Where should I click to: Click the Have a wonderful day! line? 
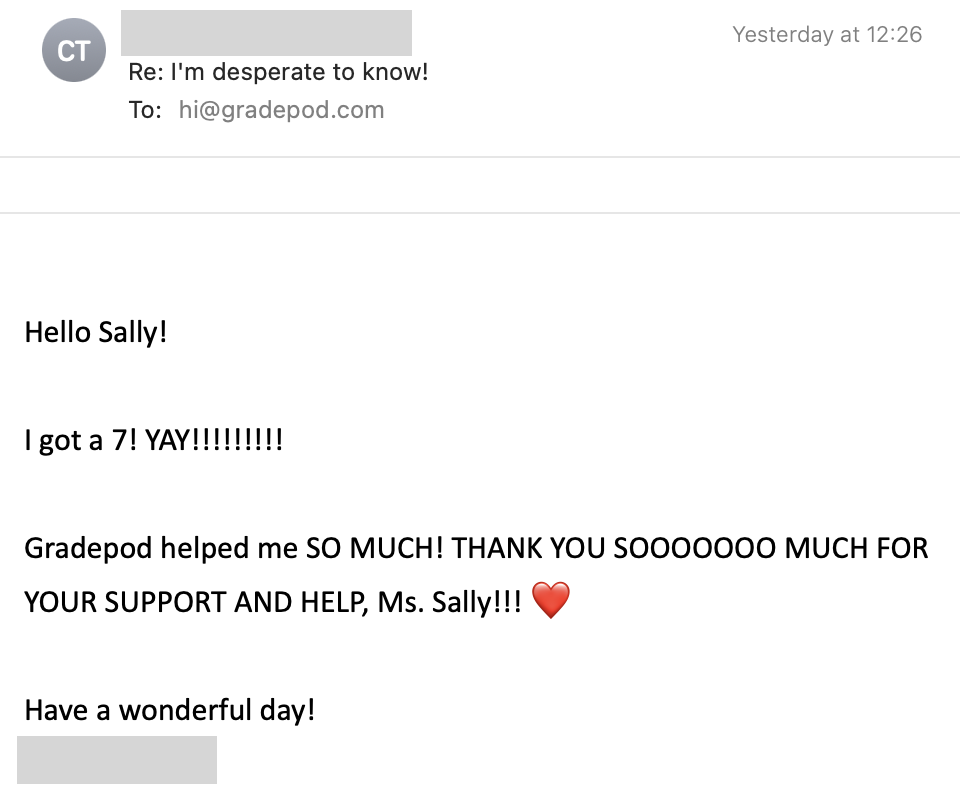tap(169, 710)
